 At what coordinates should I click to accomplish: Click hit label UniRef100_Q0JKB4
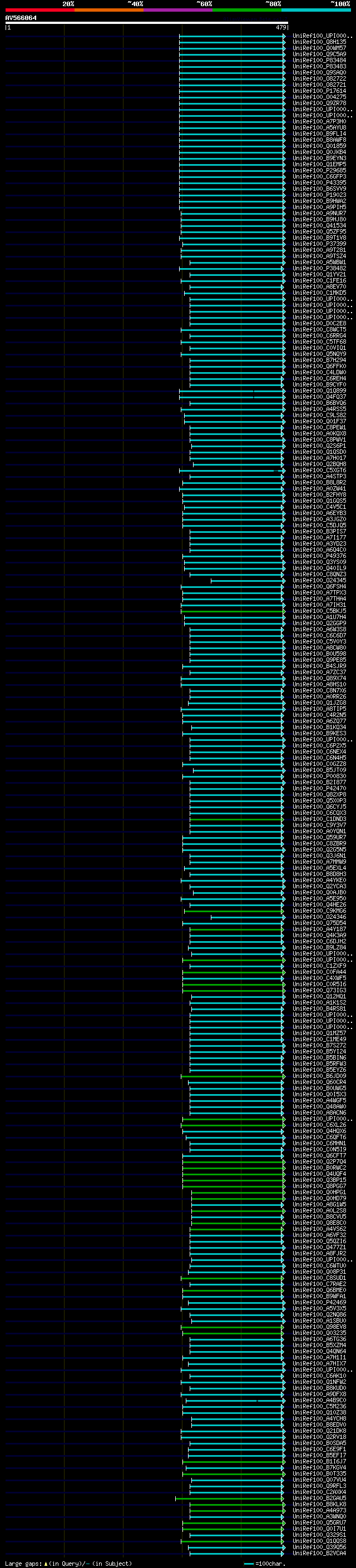(x=319, y=152)
